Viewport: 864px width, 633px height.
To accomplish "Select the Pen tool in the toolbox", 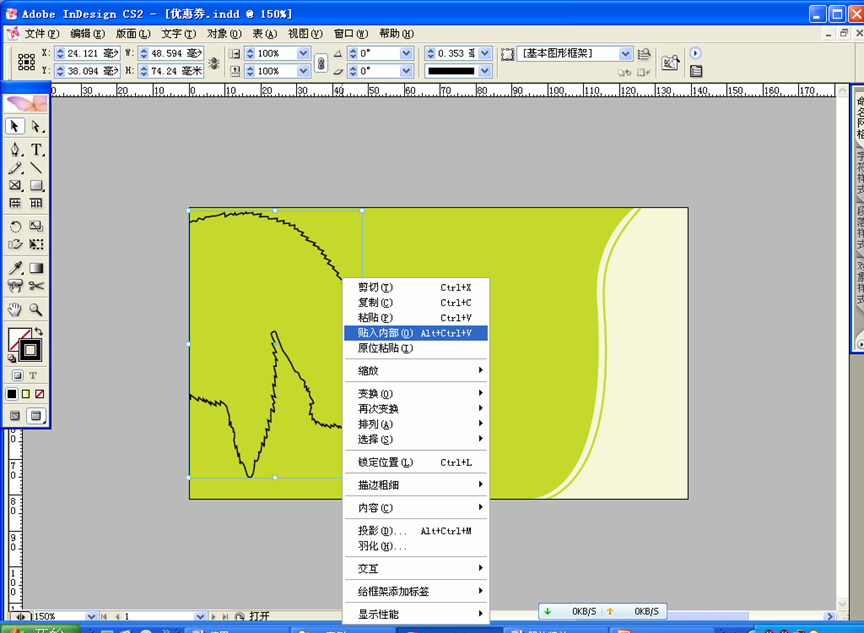I will pos(15,150).
